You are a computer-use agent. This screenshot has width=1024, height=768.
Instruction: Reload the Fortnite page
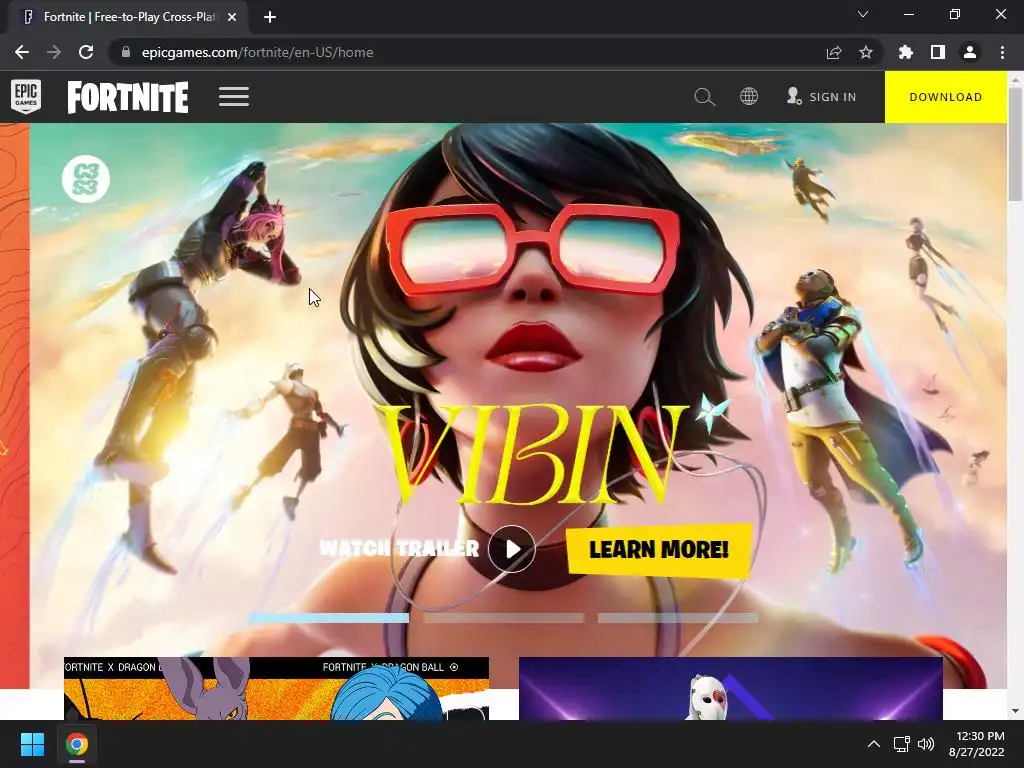click(86, 52)
